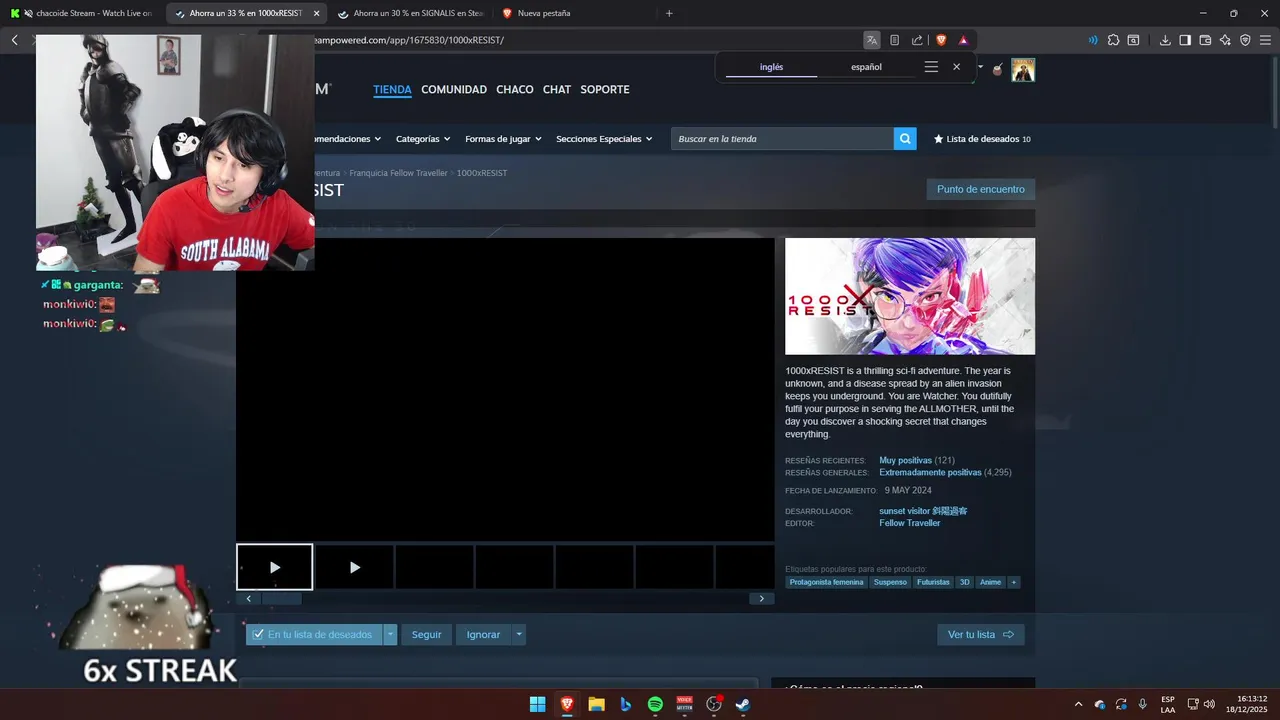The height and width of the screenshot is (720, 1280).
Task: Switch to SIGNALIS Steam tab
Action: pos(410,13)
